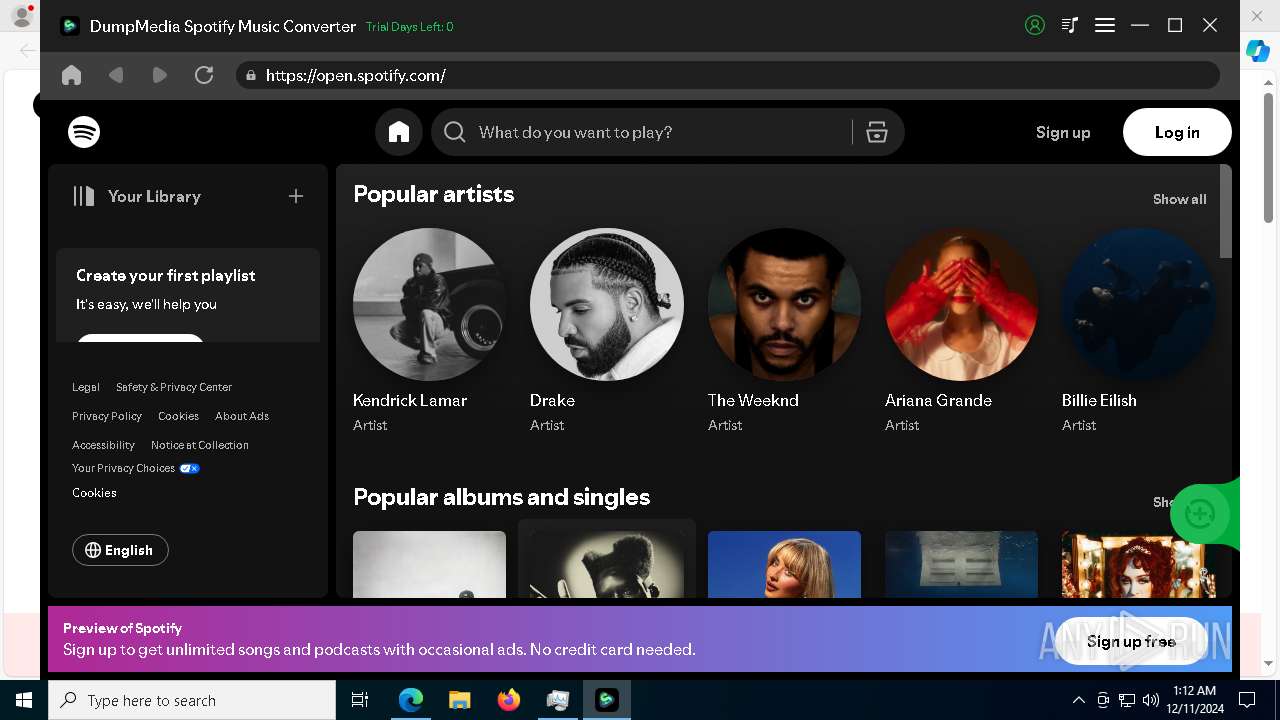This screenshot has height=720, width=1280.
Task: Click the Kendrick Lamar name text
Action: point(410,400)
